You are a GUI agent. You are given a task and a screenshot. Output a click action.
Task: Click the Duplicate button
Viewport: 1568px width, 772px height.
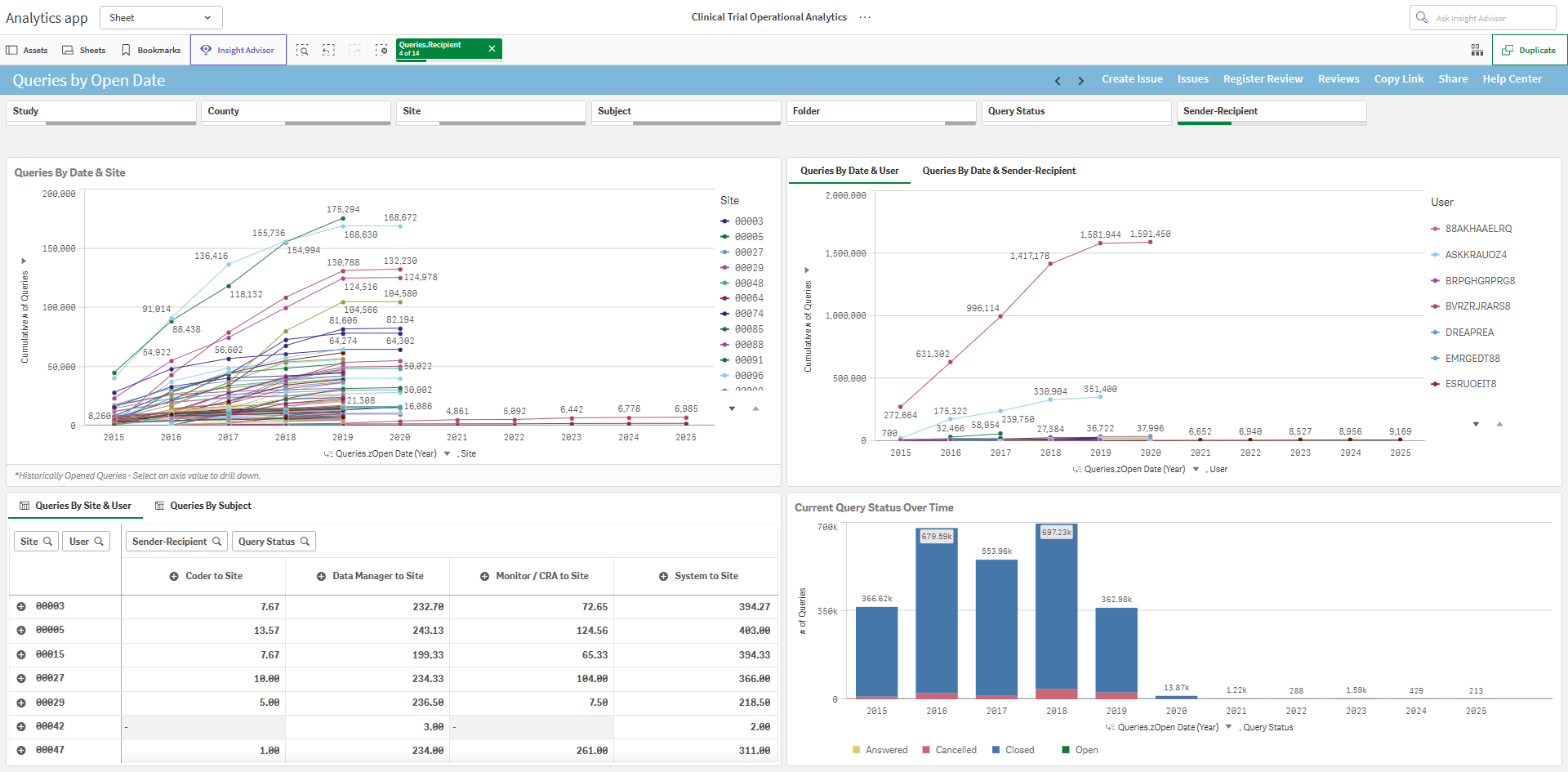[x=1530, y=50]
